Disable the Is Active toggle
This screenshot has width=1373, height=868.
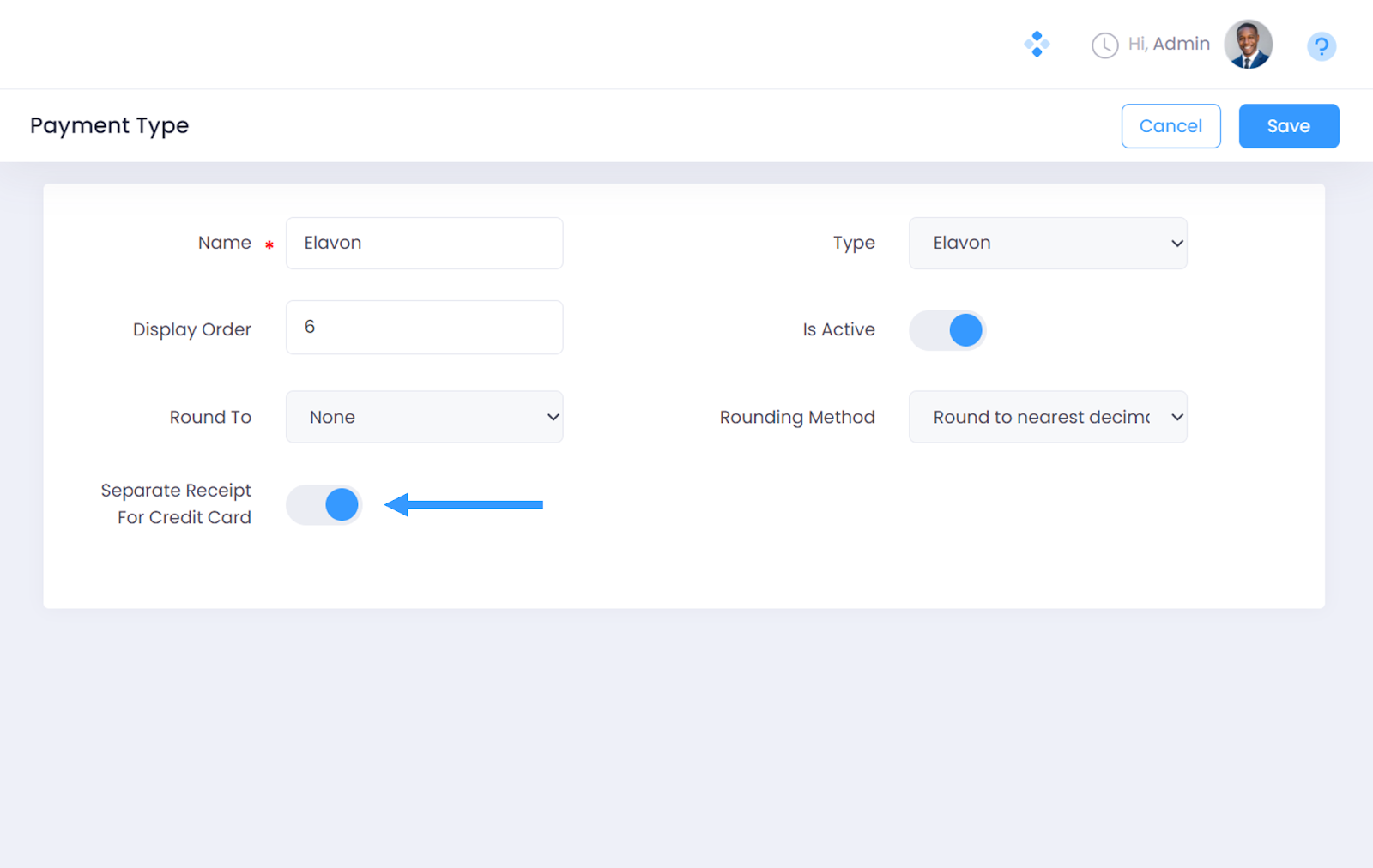pos(948,330)
